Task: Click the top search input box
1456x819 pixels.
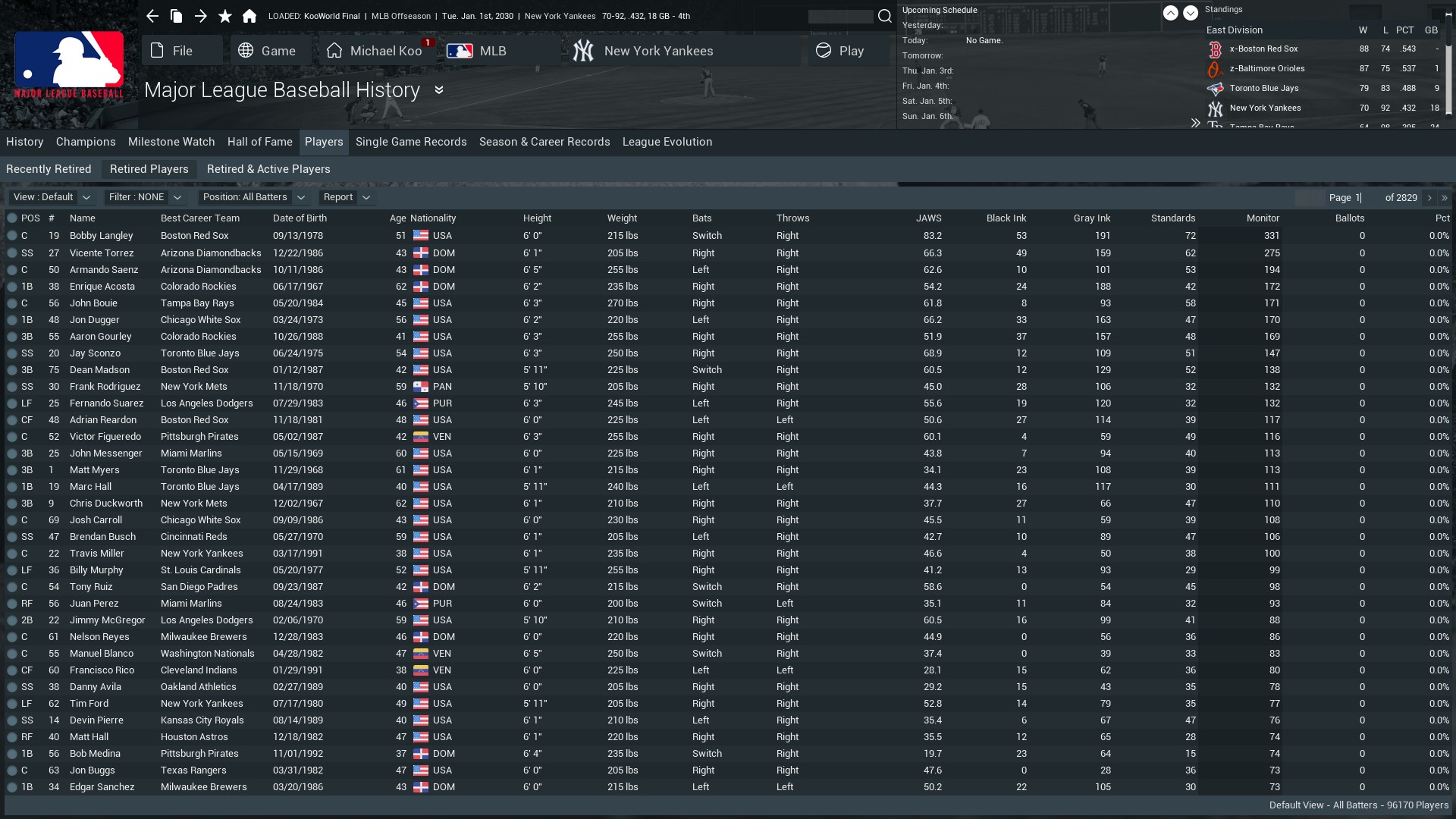Action: [840, 17]
